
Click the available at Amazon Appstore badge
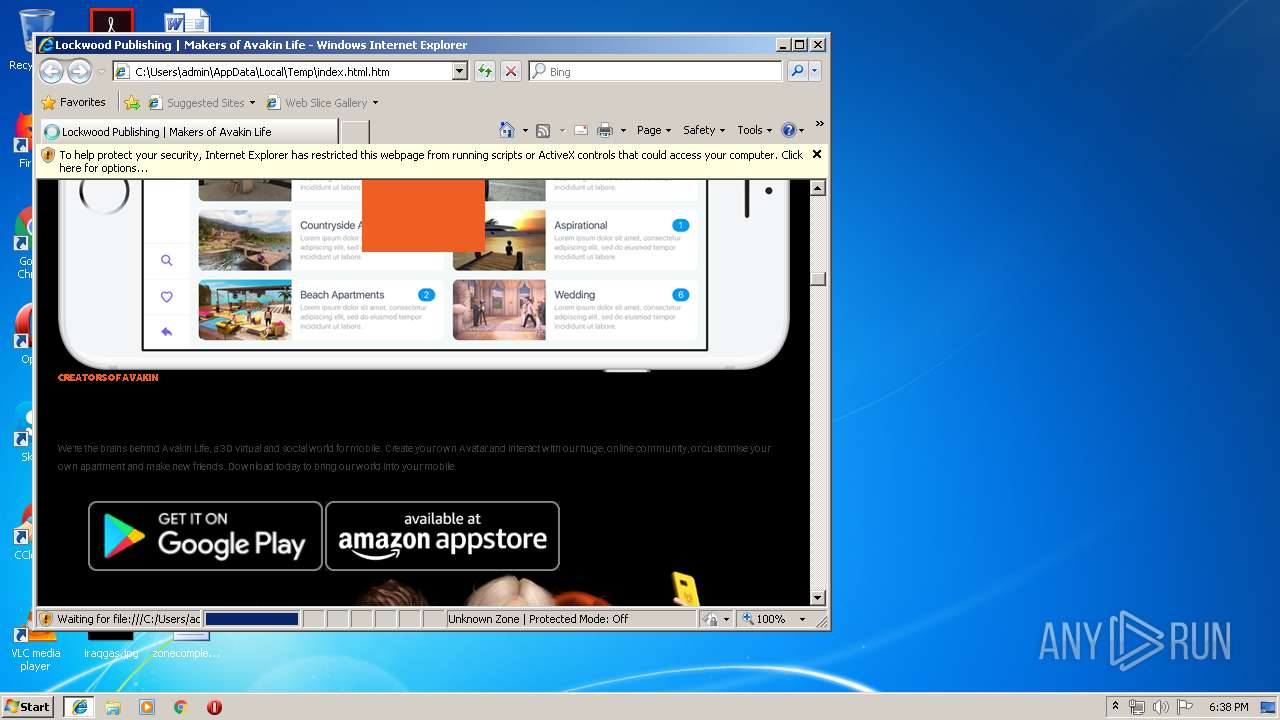click(x=442, y=536)
